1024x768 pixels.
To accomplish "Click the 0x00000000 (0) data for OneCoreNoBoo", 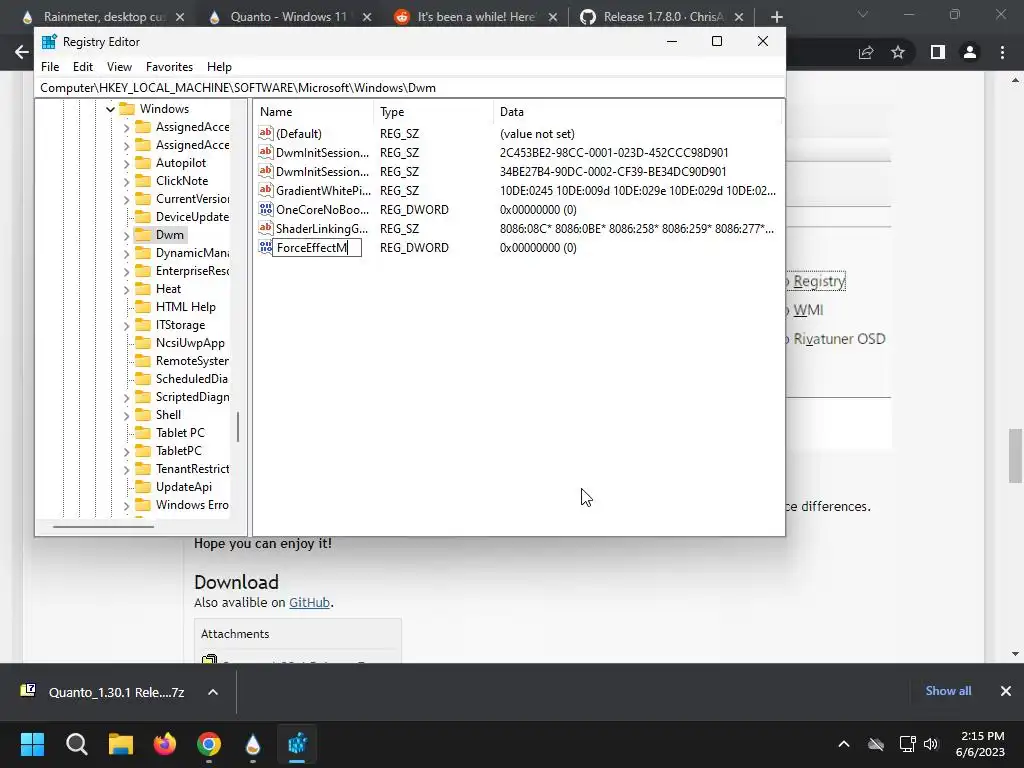I will 538,210.
